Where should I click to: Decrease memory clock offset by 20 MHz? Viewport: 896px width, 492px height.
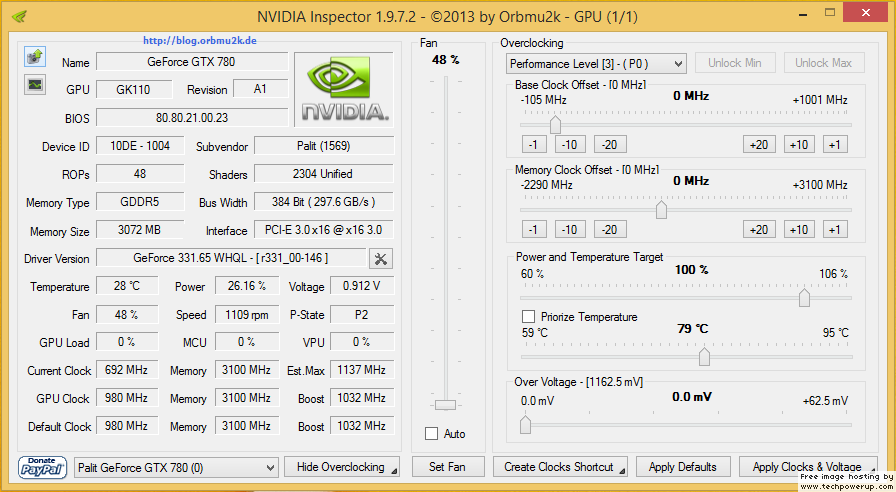(x=610, y=230)
